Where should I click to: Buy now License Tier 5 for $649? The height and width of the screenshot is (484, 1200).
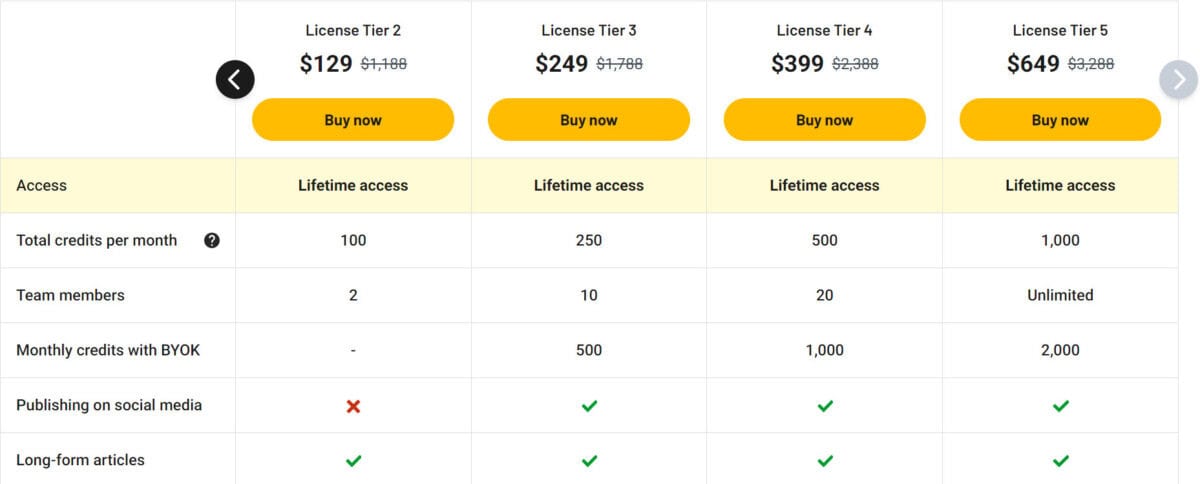pyautogui.click(x=1060, y=119)
